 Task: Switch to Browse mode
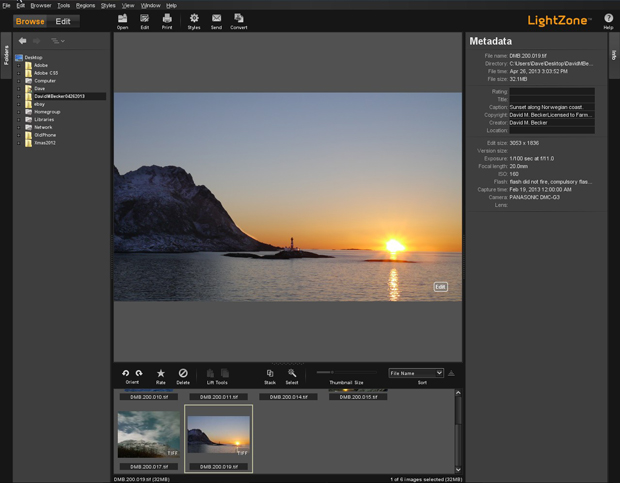click(30, 21)
